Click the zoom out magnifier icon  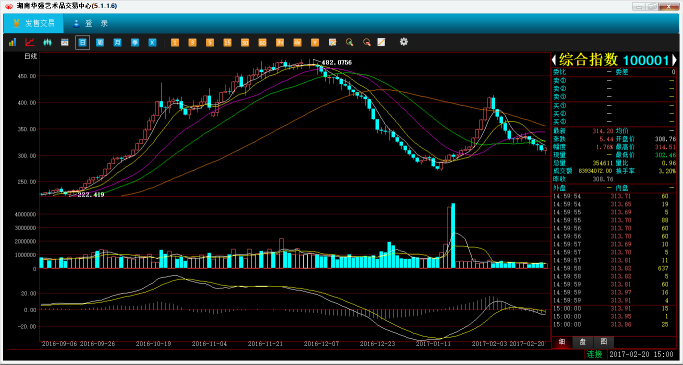[x=367, y=42]
